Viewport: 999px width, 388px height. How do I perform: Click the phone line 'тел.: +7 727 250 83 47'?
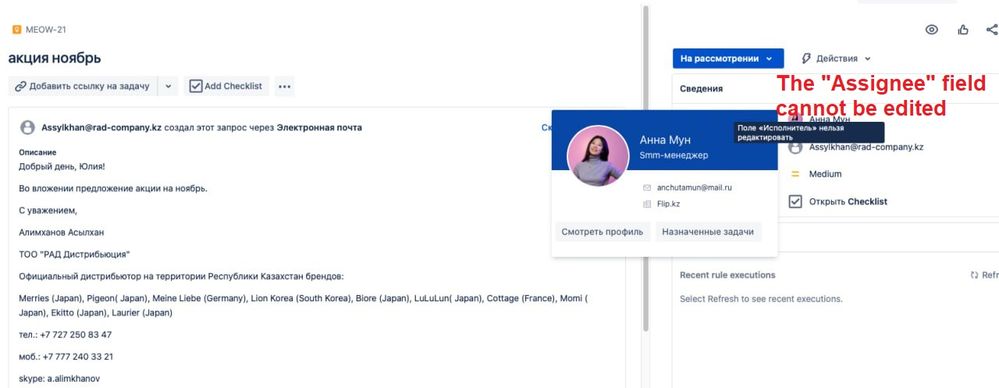coord(66,334)
